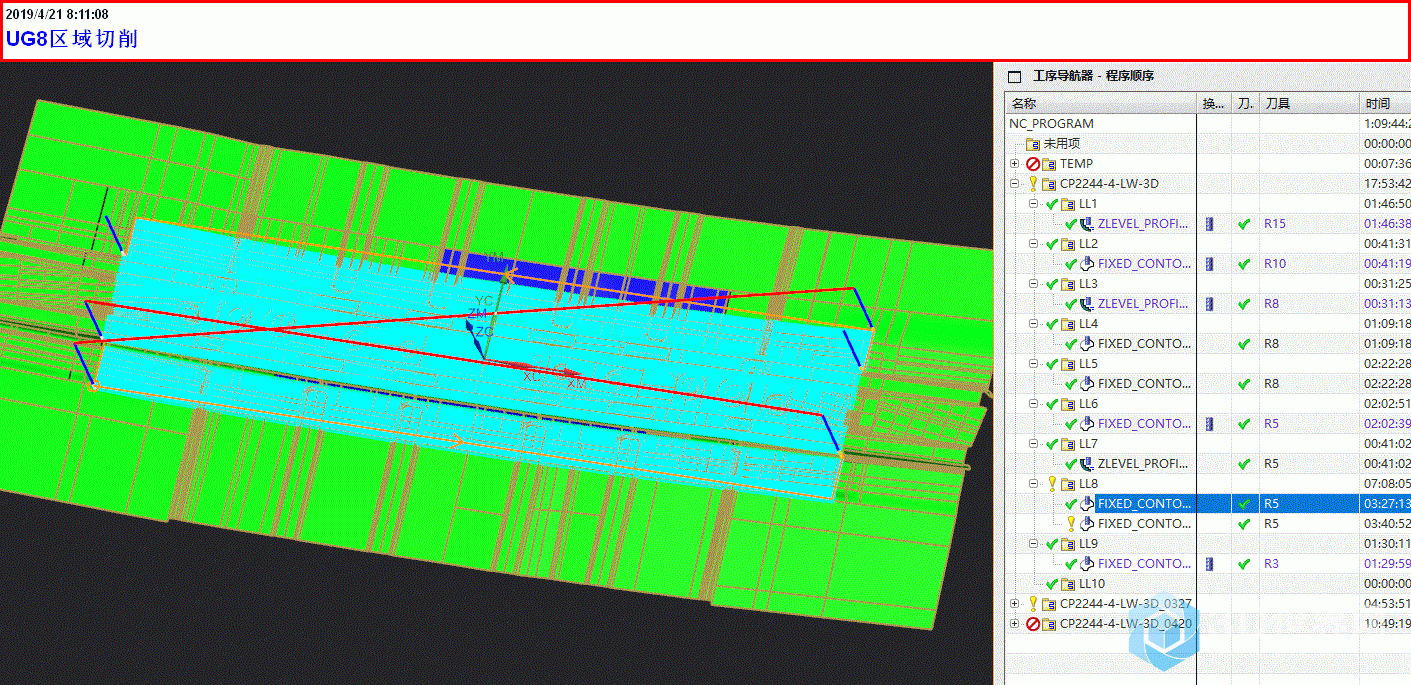
Task: Click the FIXED_CONTOUR operation icon under LL4
Action: [x=1087, y=344]
